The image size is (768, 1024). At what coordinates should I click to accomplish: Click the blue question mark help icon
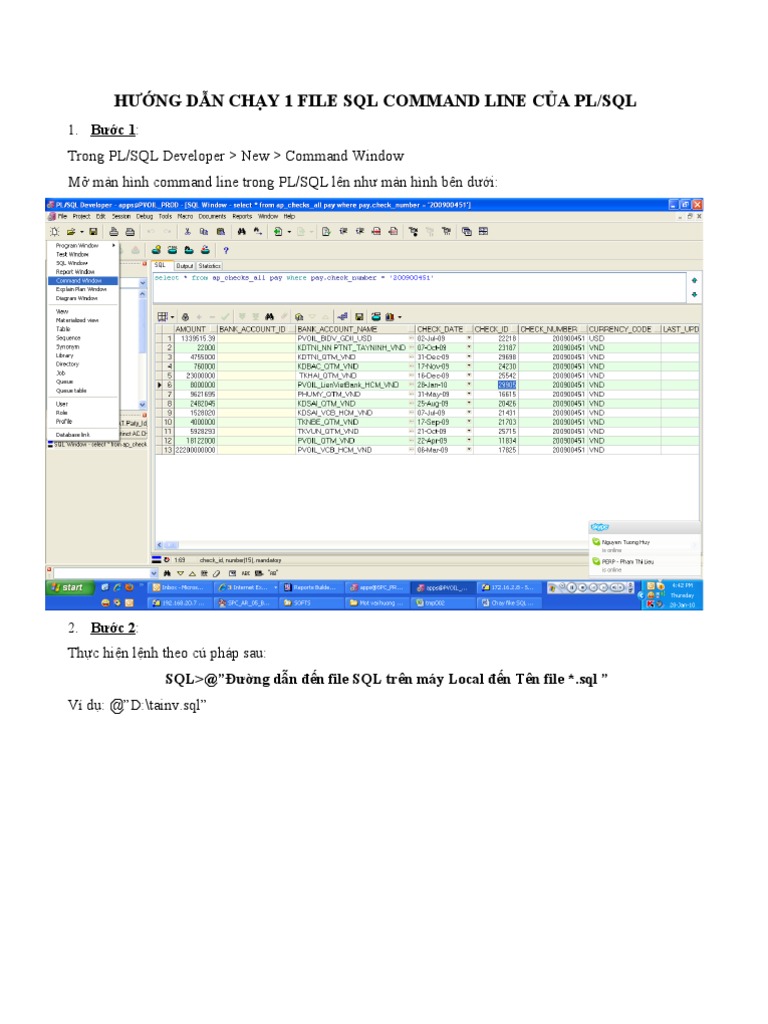226,250
